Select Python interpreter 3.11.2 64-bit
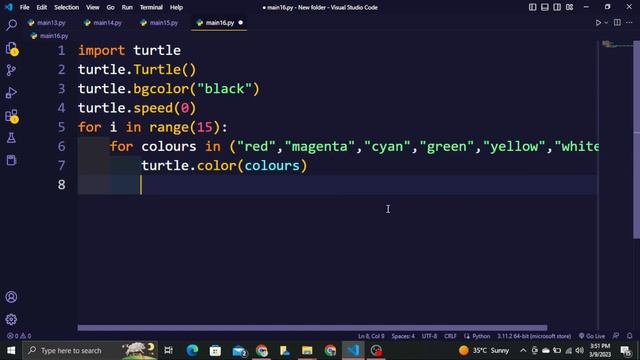 [534, 336]
